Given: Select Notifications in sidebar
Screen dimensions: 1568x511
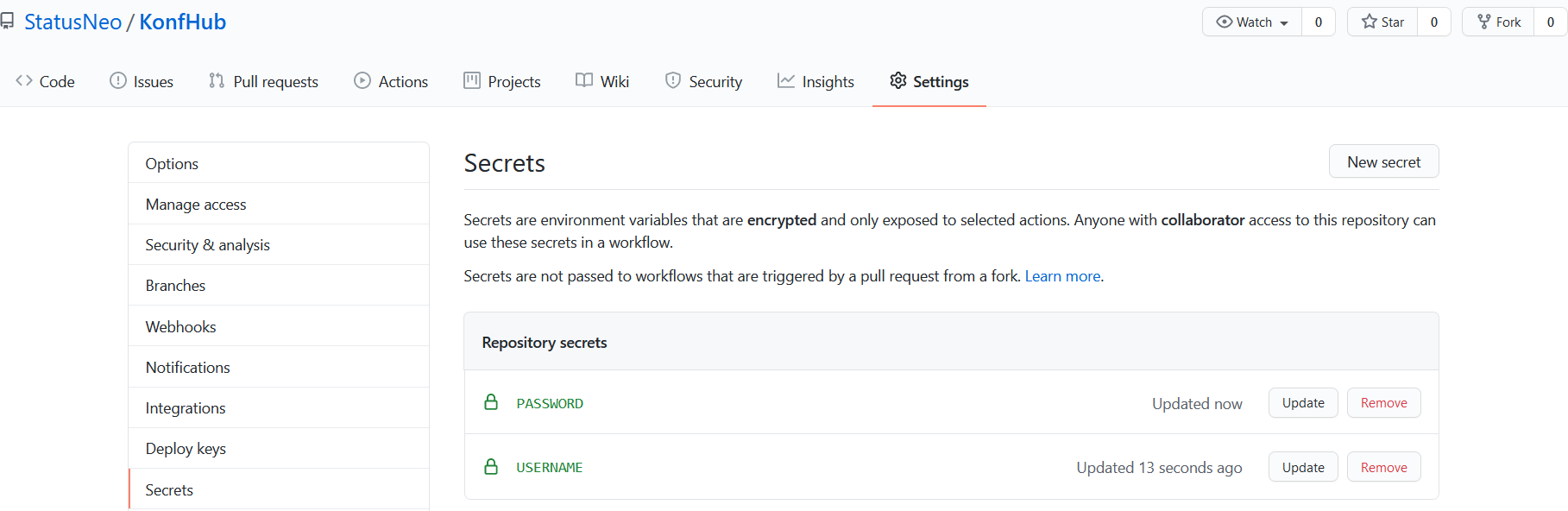Looking at the screenshot, I should pos(279,367).
